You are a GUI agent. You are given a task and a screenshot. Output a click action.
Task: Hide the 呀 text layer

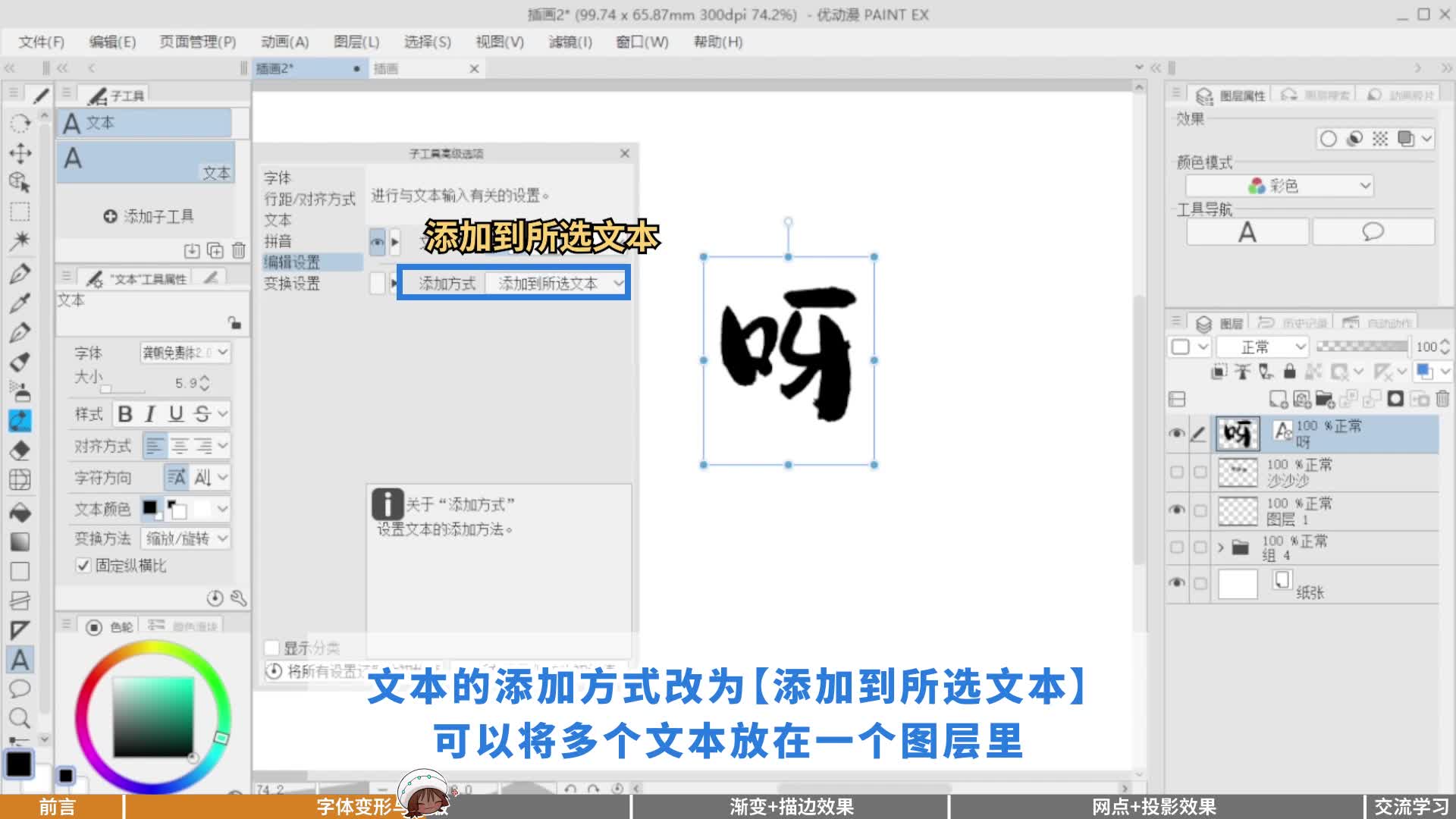tap(1176, 434)
